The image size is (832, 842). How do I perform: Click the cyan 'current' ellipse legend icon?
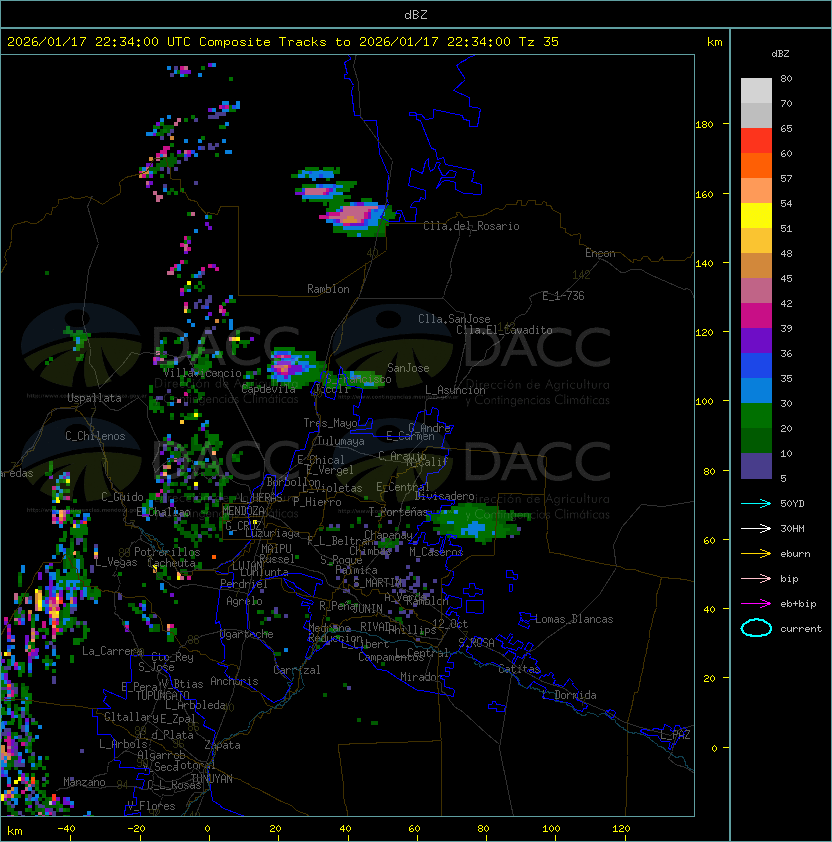point(756,628)
